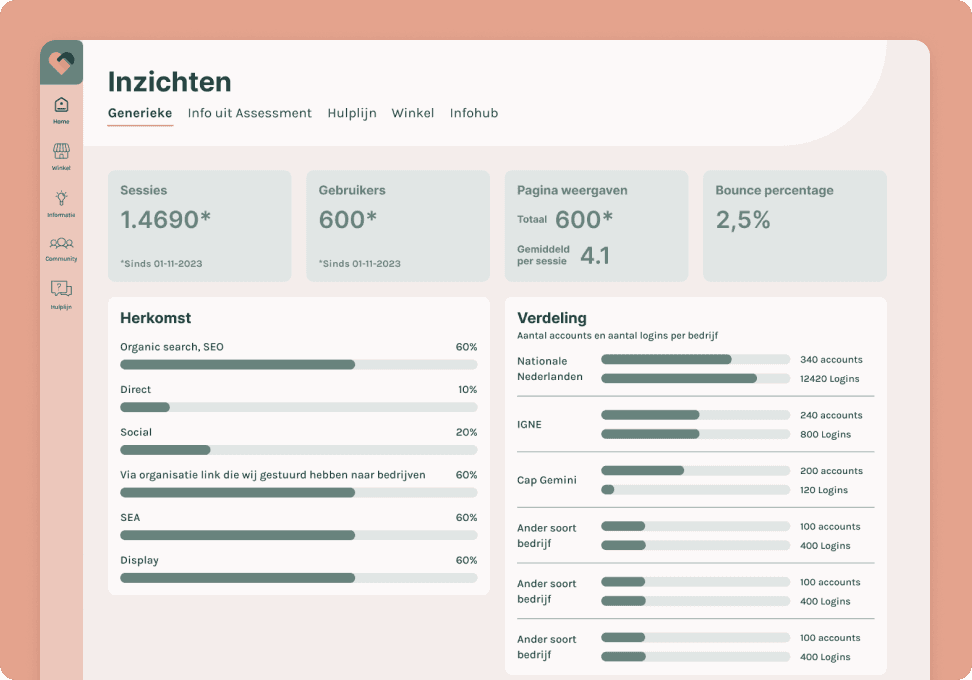Open the Winkel tab in Inzichten
972x680 pixels.
tap(412, 113)
